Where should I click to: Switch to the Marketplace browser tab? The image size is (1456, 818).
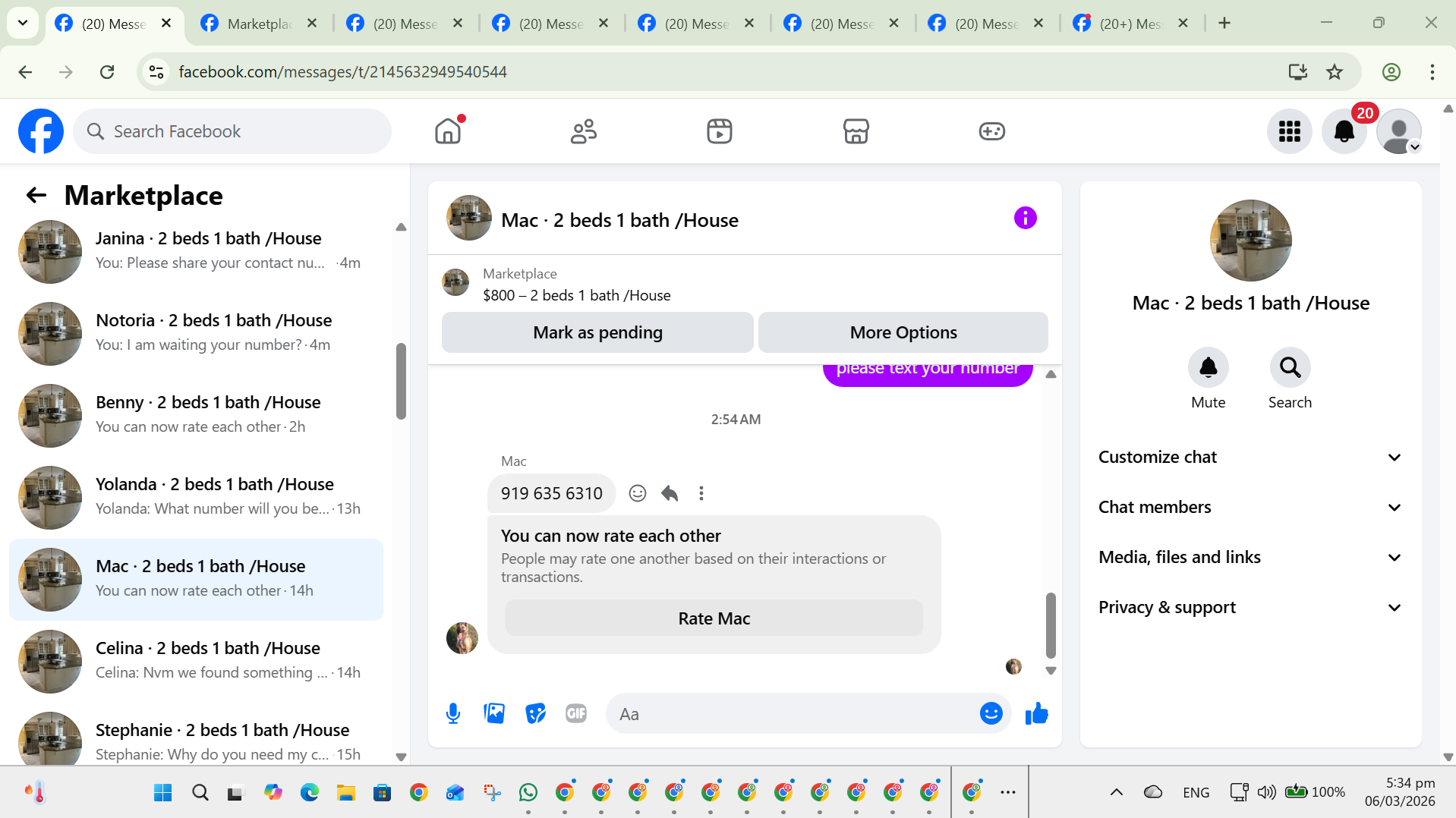258,24
